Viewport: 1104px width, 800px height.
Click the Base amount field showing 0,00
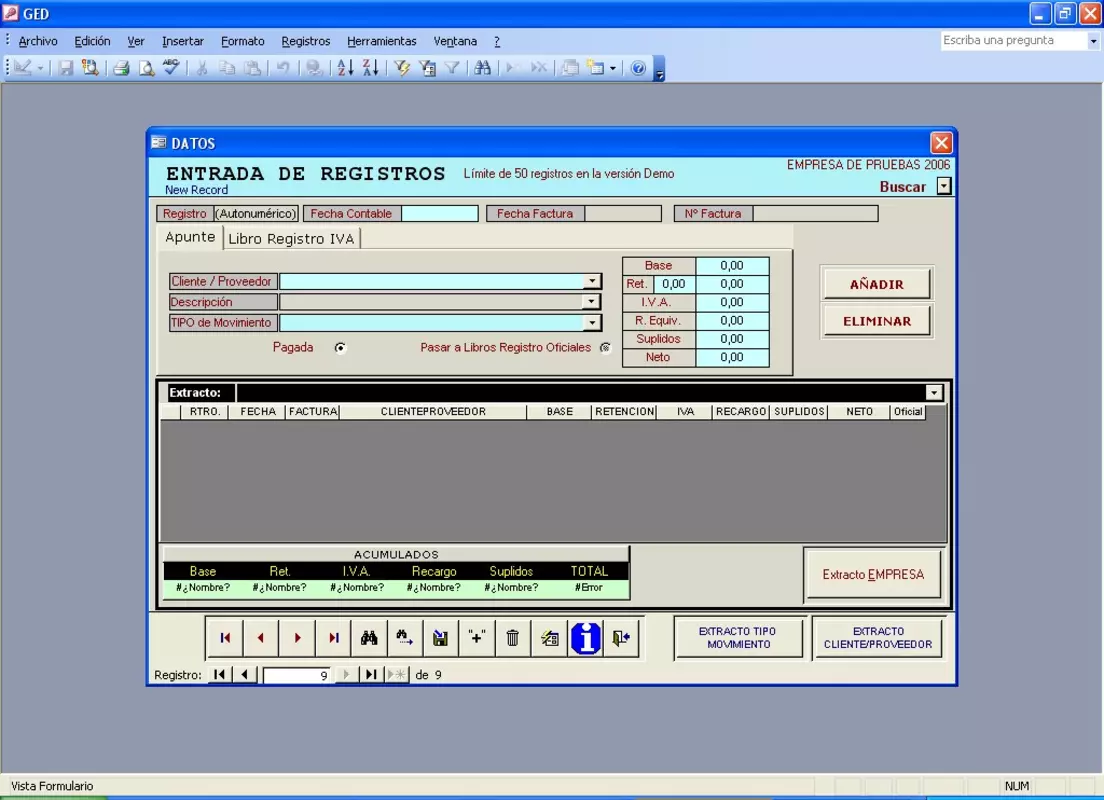point(732,265)
